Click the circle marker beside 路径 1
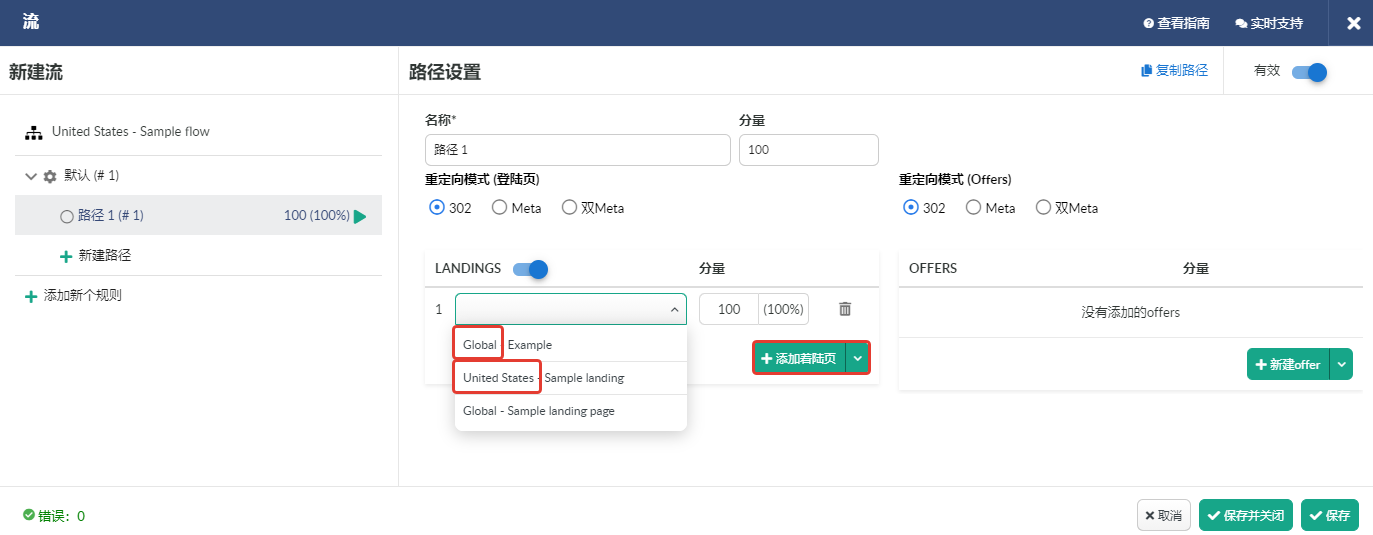This screenshot has height=535, width=1373. coord(67,216)
